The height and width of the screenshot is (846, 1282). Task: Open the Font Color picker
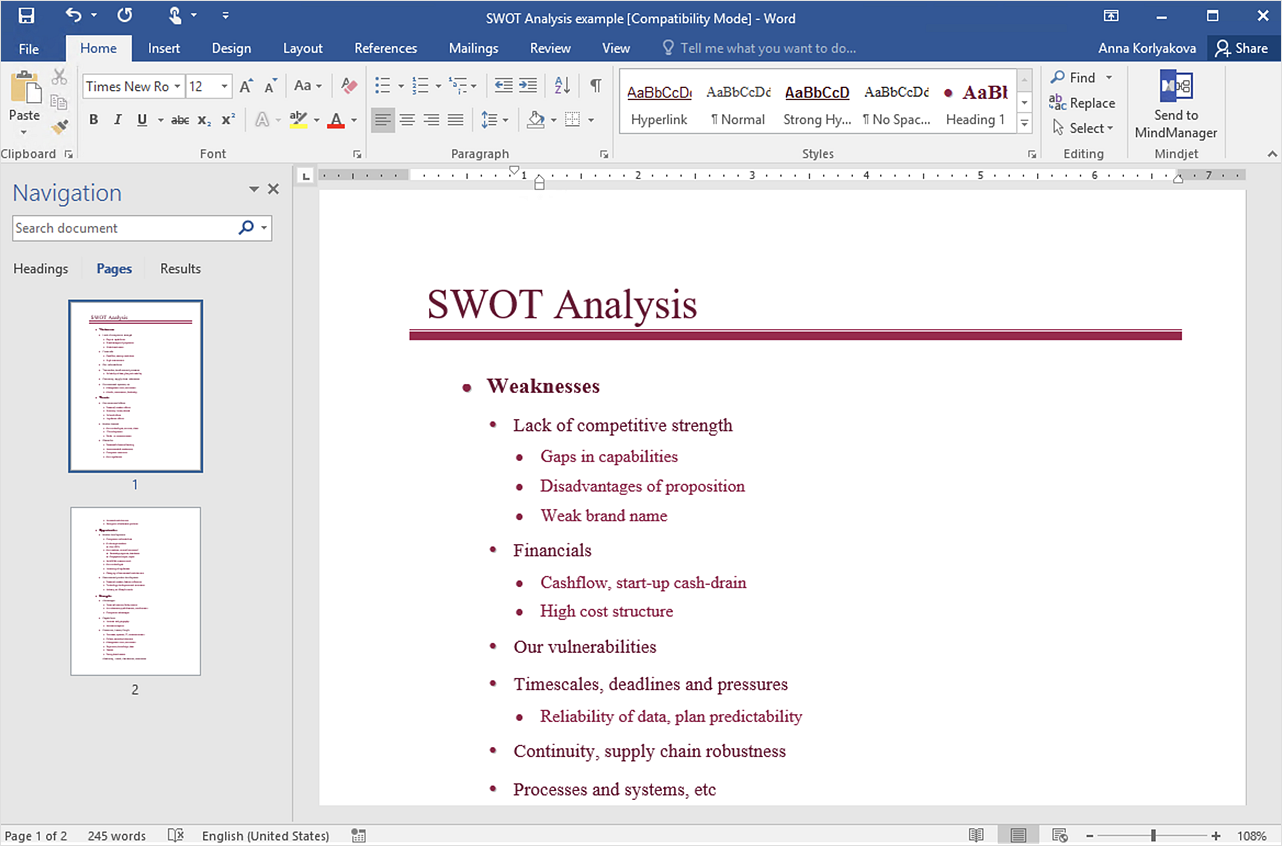pos(353,119)
